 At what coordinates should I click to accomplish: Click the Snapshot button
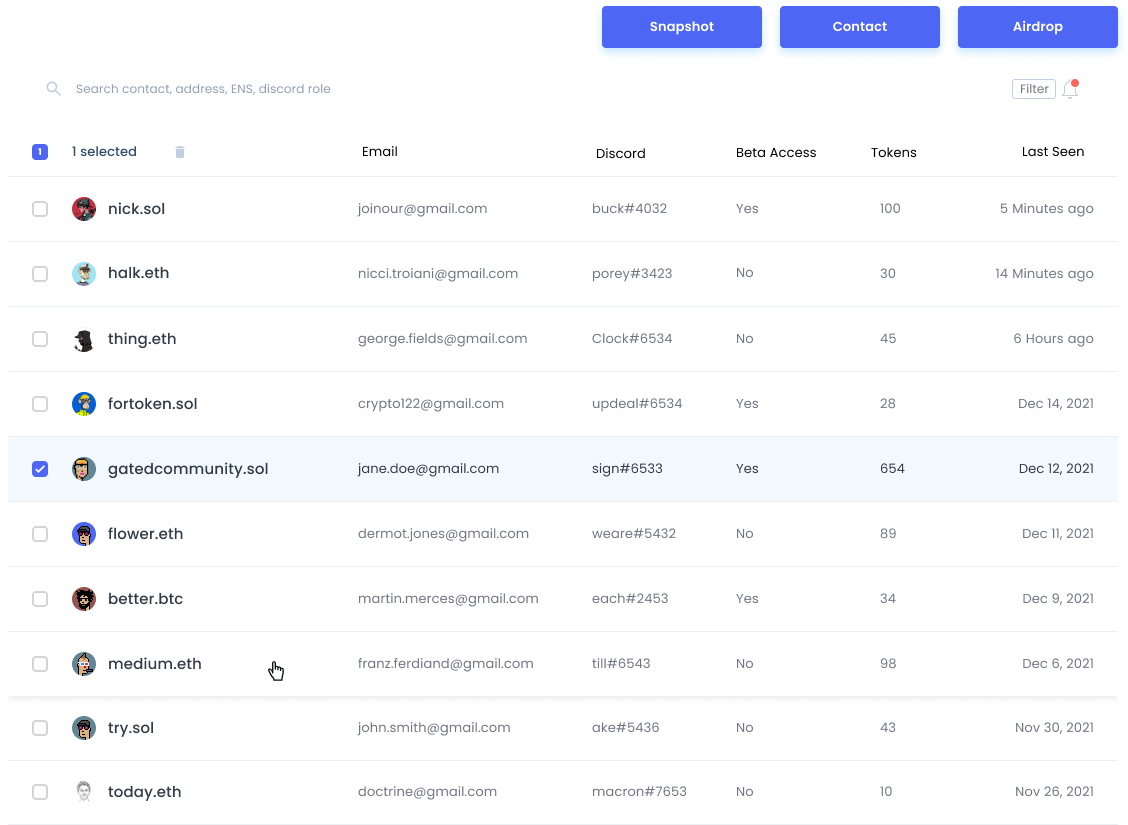pos(682,27)
